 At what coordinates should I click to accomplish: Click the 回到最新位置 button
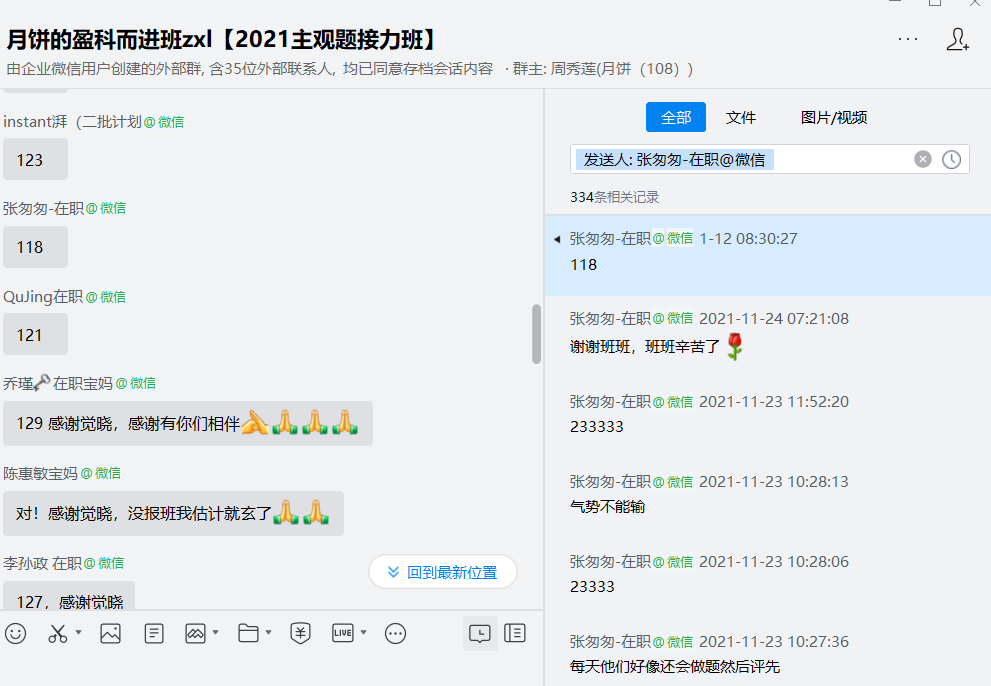[x=443, y=572]
